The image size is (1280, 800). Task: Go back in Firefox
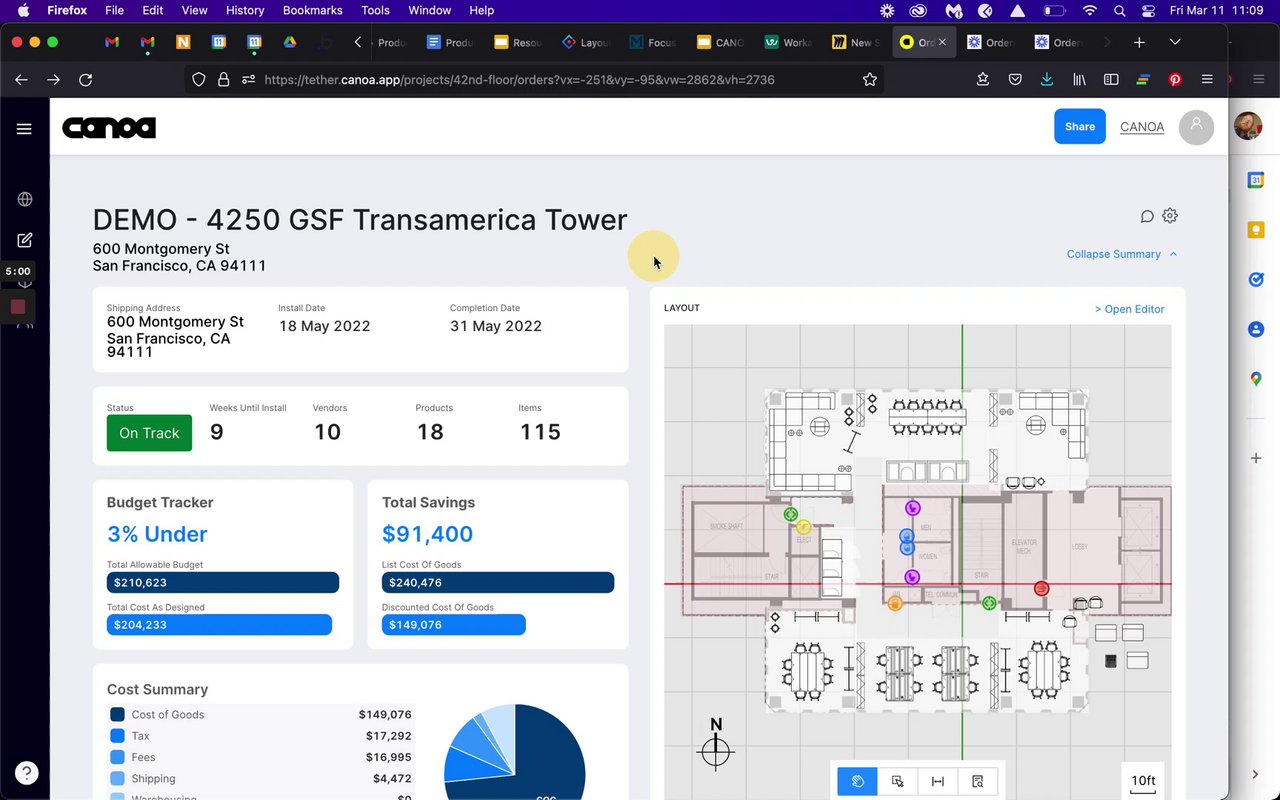22,80
